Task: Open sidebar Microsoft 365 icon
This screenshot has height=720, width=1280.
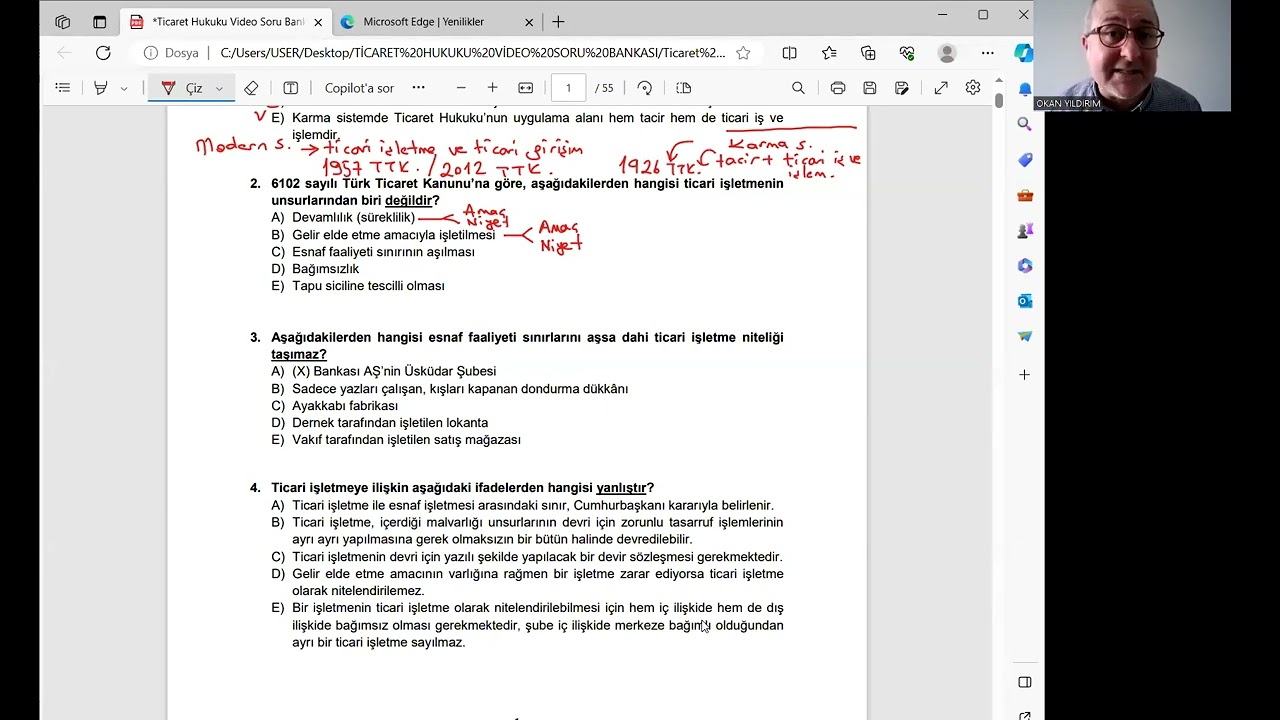Action: pos(1024,265)
